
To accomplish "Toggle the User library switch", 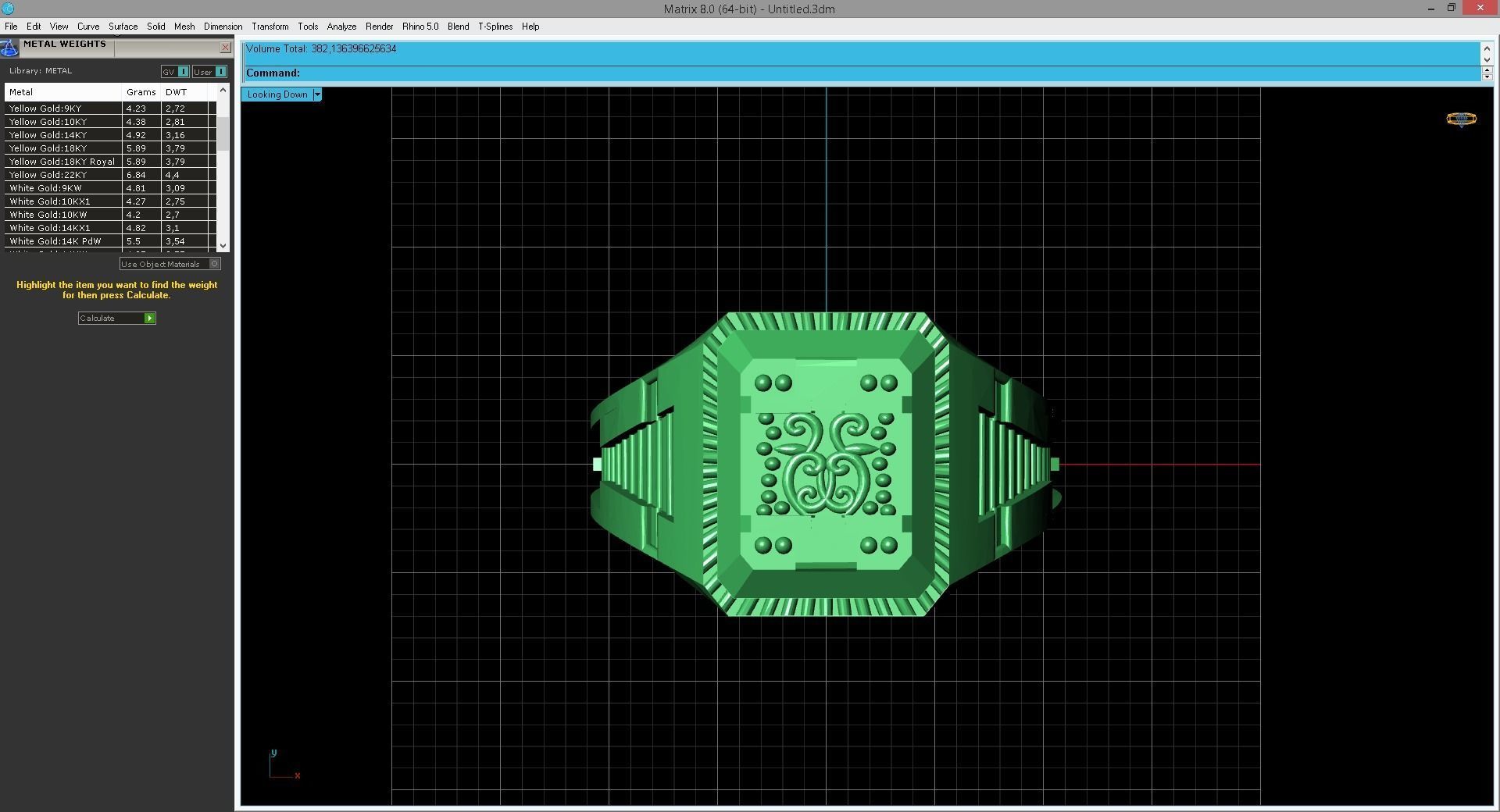I will click(209, 72).
